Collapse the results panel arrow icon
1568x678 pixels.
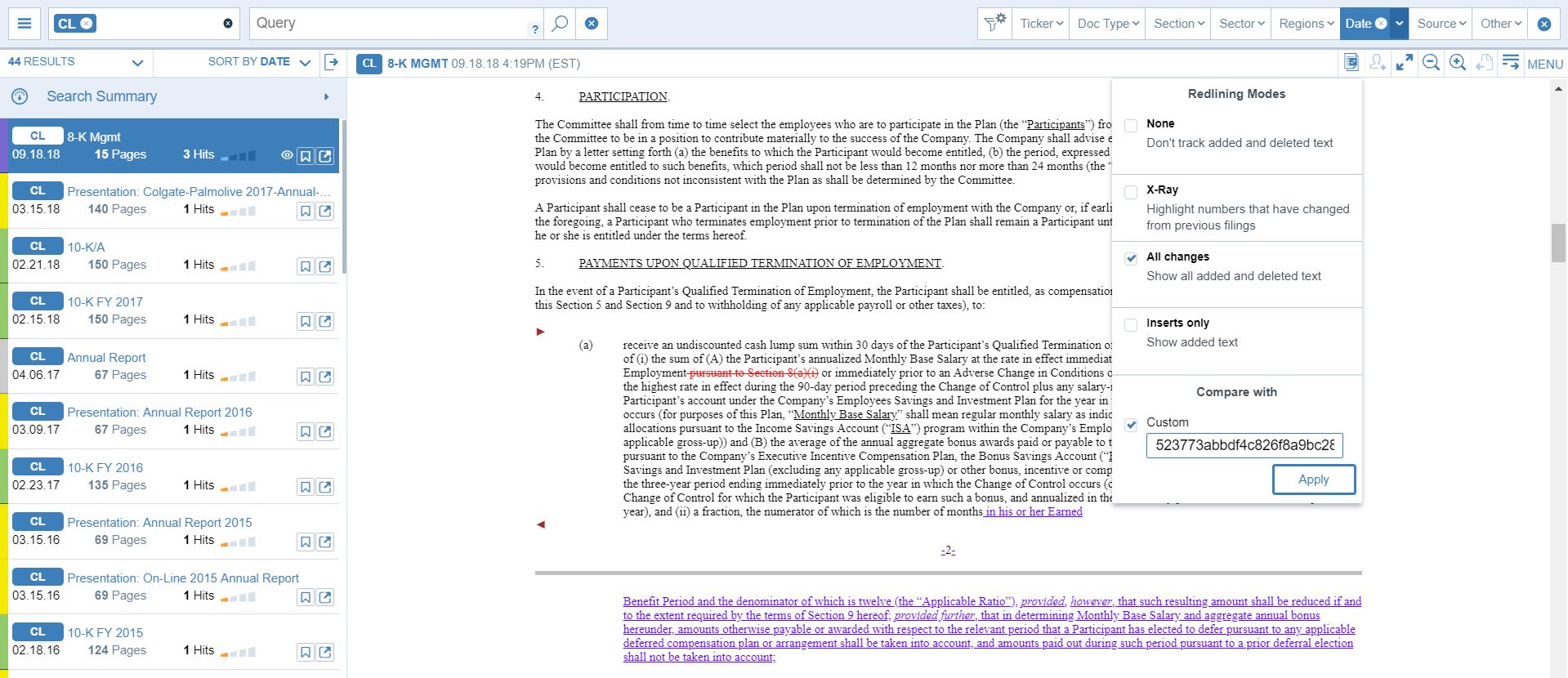click(x=332, y=62)
